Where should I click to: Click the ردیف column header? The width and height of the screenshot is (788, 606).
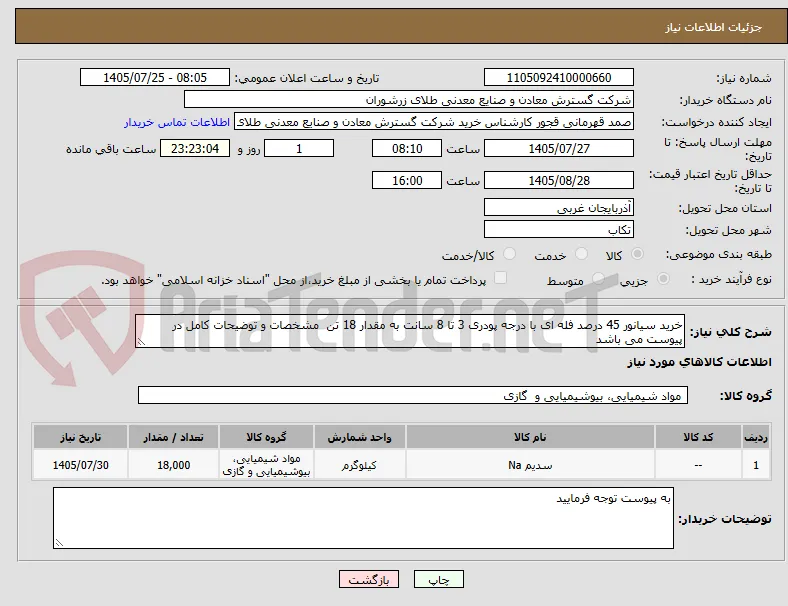756,437
